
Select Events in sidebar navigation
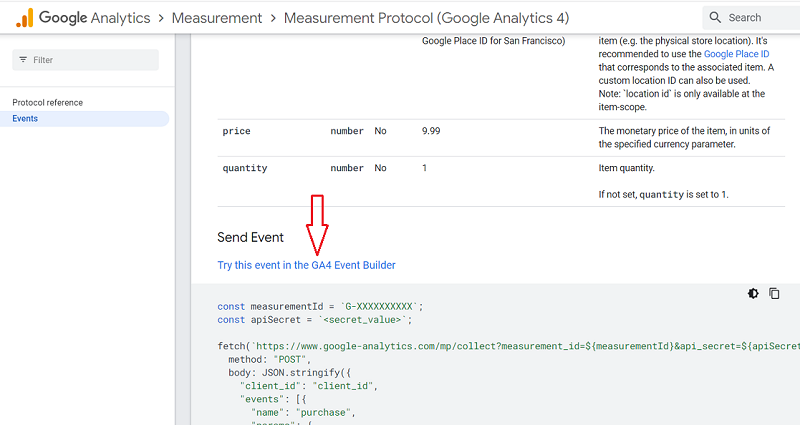click(84, 118)
